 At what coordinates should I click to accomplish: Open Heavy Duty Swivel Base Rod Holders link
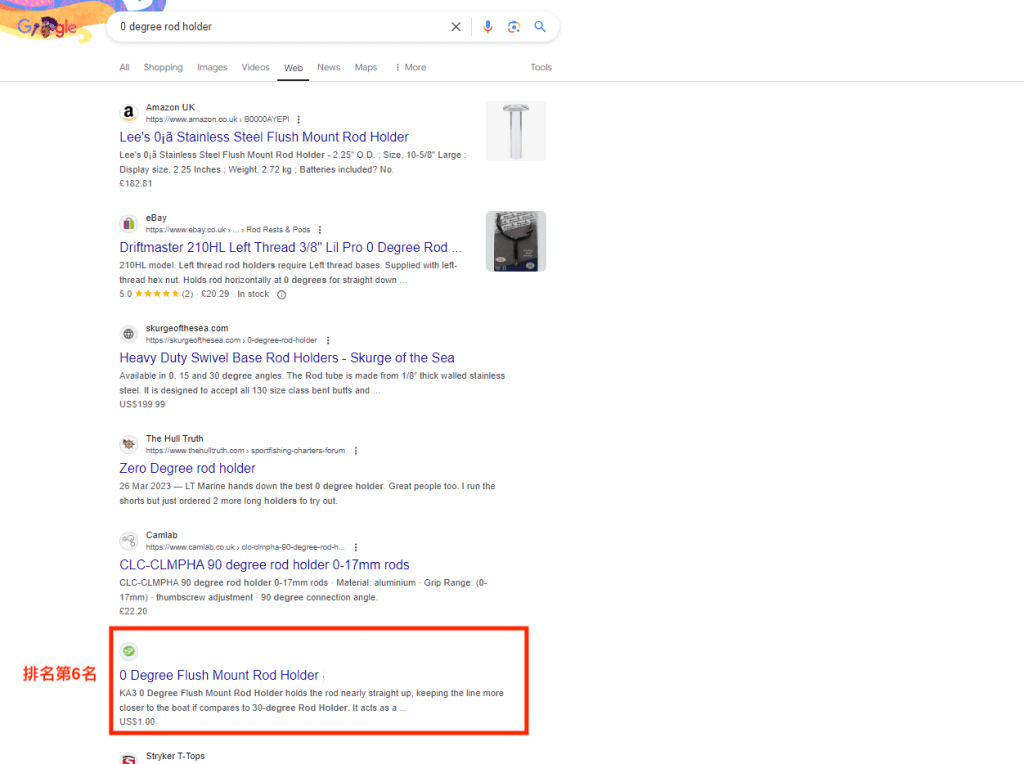click(x=287, y=358)
